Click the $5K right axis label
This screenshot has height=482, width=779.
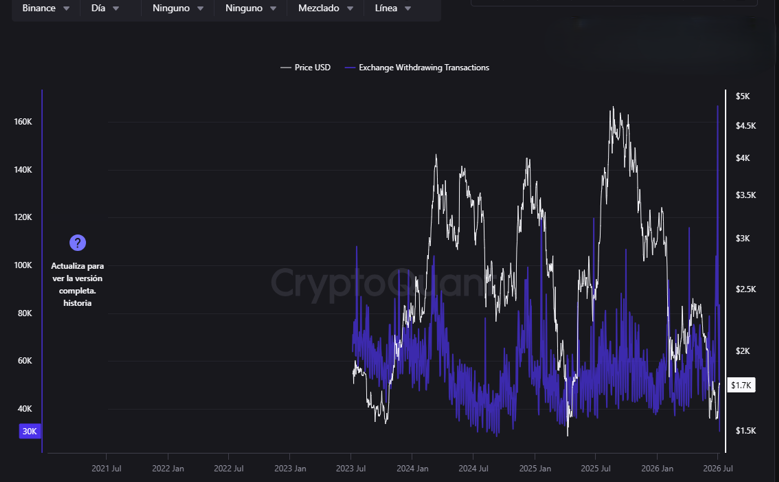pyautogui.click(x=743, y=96)
